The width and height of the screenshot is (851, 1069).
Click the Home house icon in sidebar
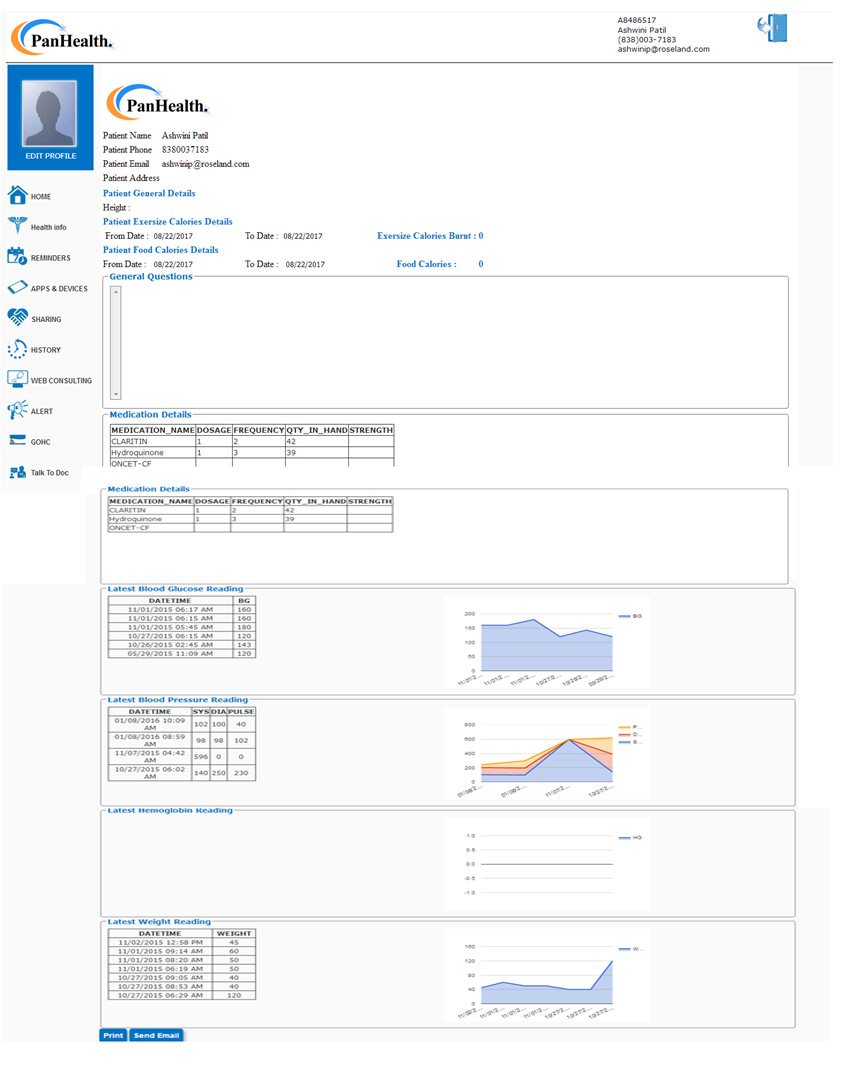pos(17,195)
